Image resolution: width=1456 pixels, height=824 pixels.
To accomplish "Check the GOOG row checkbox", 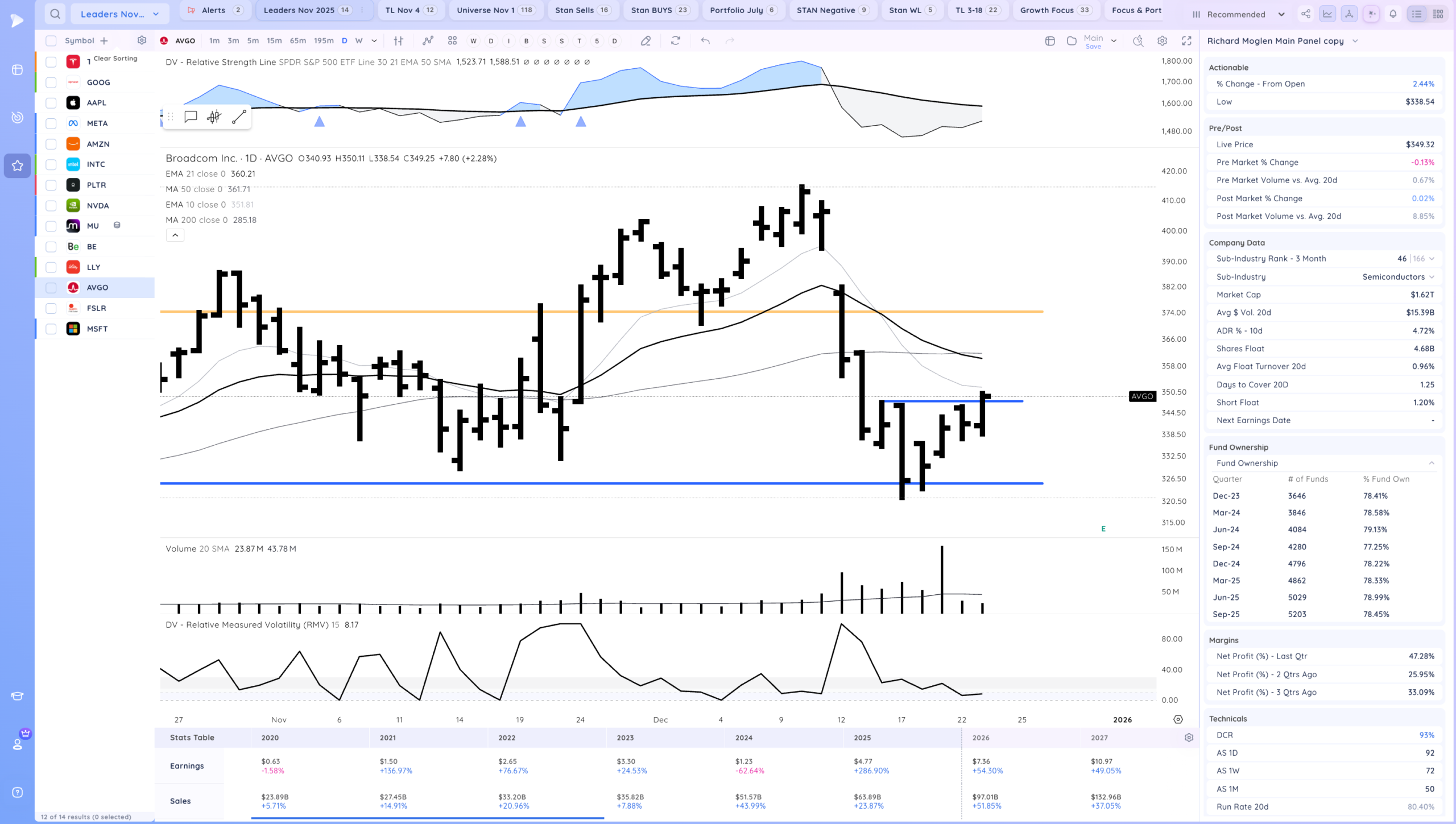I will (51, 82).
